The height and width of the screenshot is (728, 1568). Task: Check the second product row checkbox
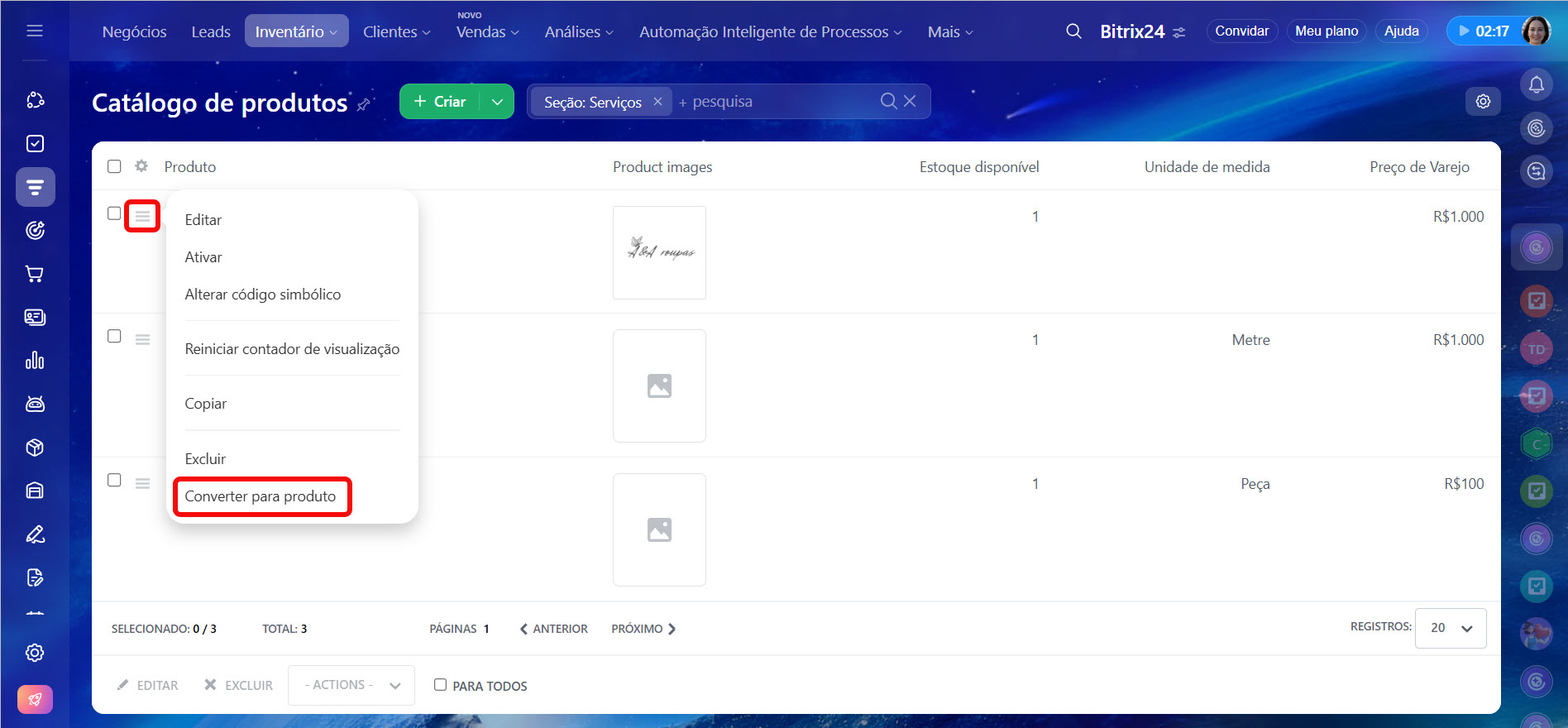click(x=114, y=336)
